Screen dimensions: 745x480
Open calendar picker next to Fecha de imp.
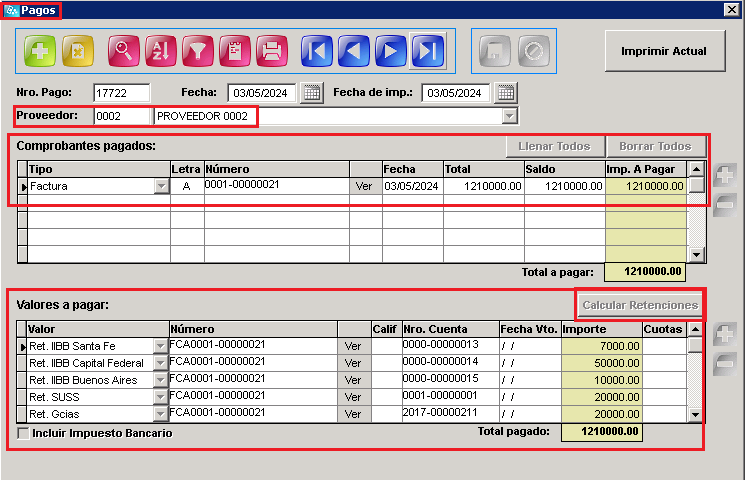pos(506,93)
